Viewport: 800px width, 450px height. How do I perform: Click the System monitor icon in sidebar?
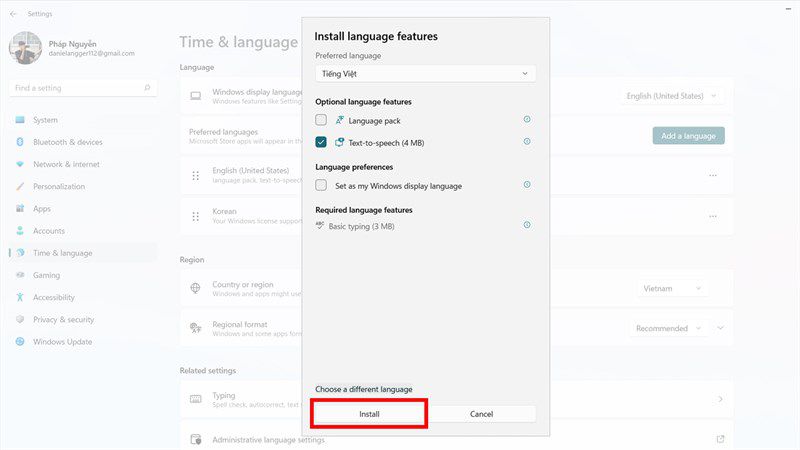click(x=20, y=120)
